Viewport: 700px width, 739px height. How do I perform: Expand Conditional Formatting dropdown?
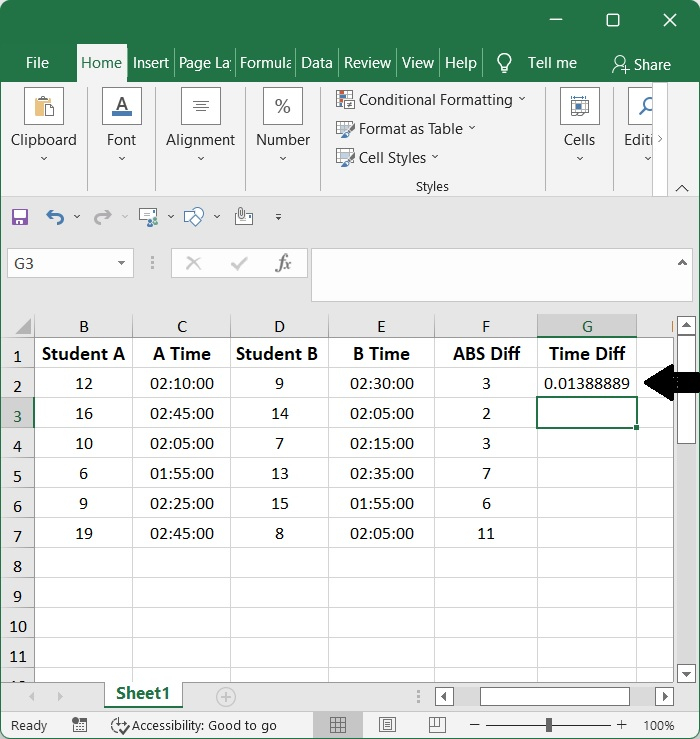(x=522, y=99)
